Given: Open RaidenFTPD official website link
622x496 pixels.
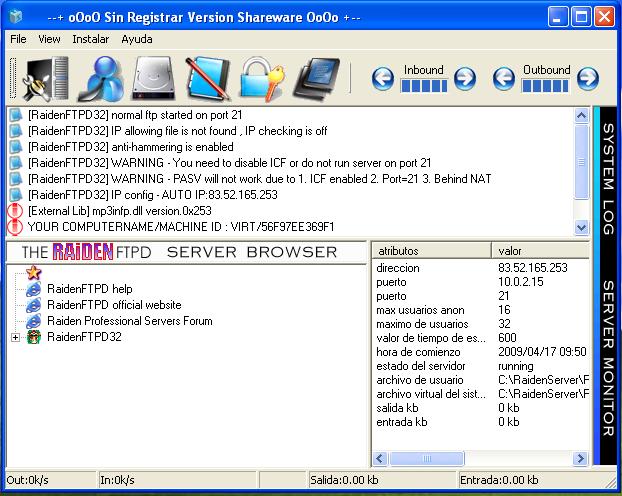Looking at the screenshot, I should click(x=114, y=305).
